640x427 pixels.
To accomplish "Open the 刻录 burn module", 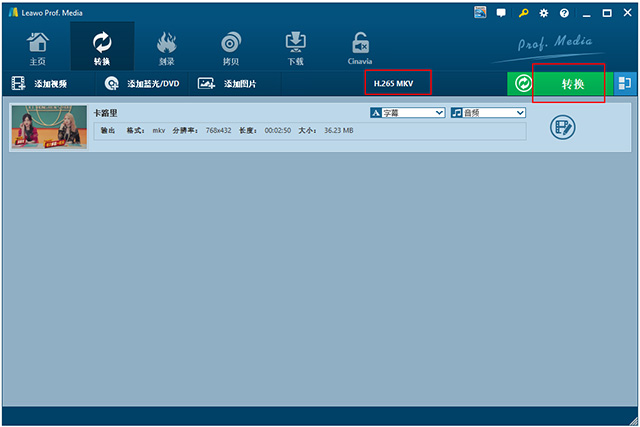I will (x=167, y=48).
